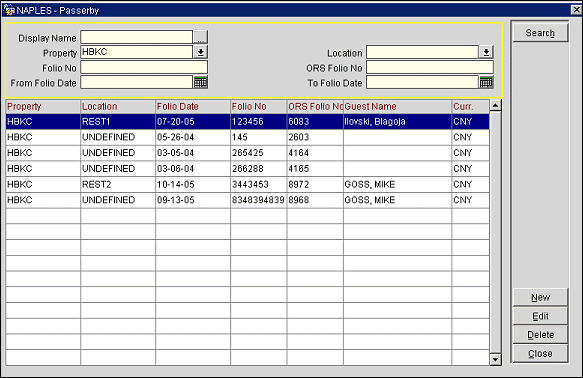Click the Display Name lookup ellipsis button

pyautogui.click(x=200, y=37)
